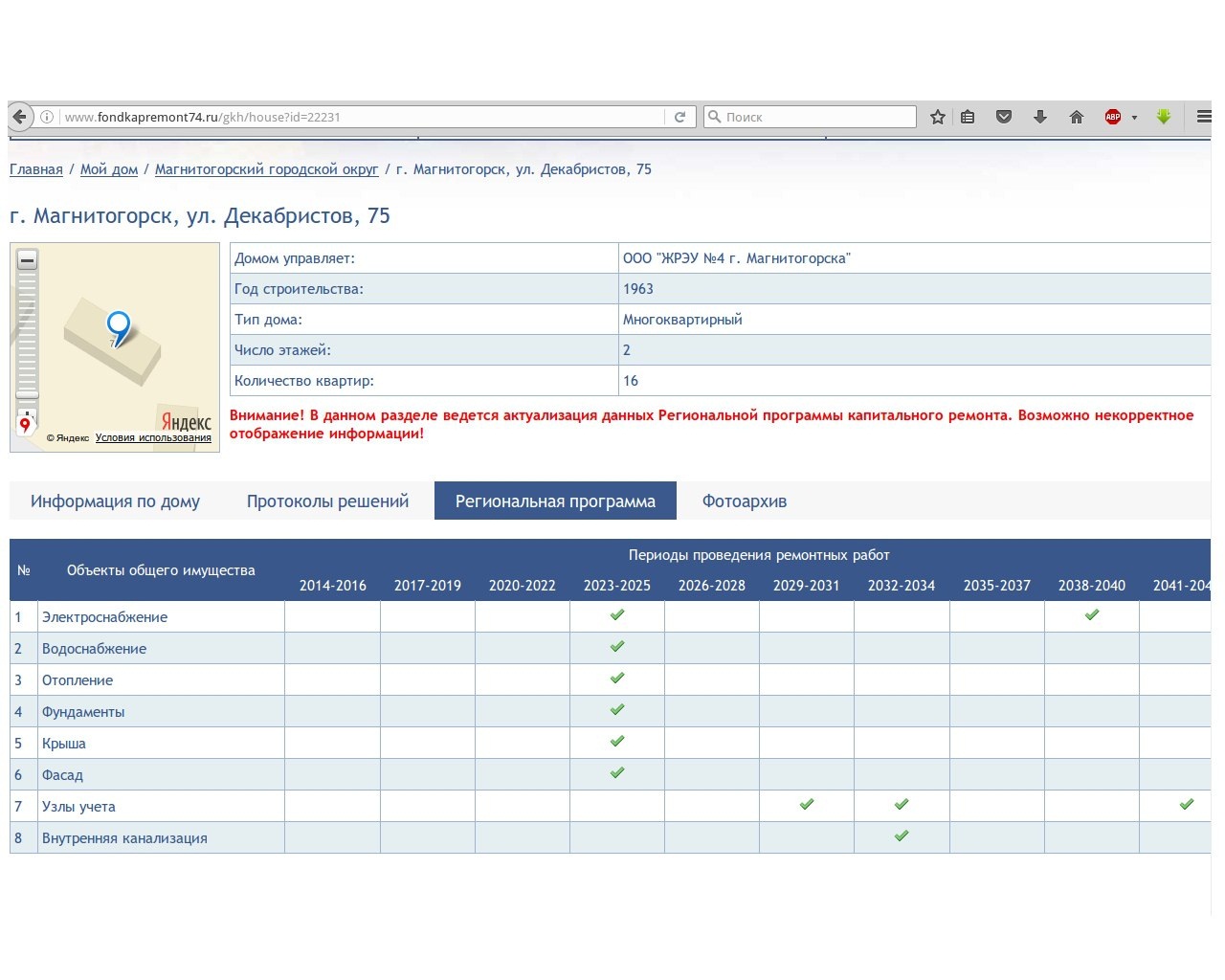
Task: Click the browser back arrow button
Action: coord(20,117)
